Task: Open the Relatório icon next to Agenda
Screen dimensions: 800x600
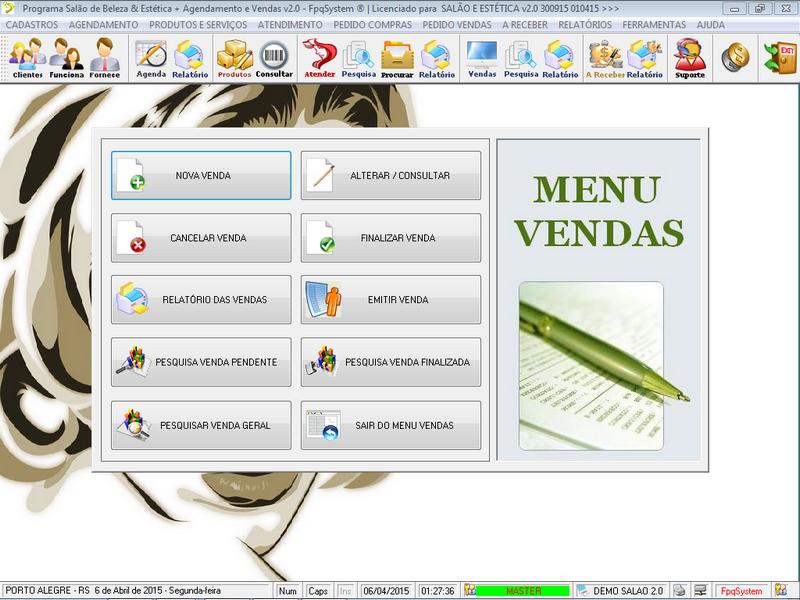Action: [190, 58]
